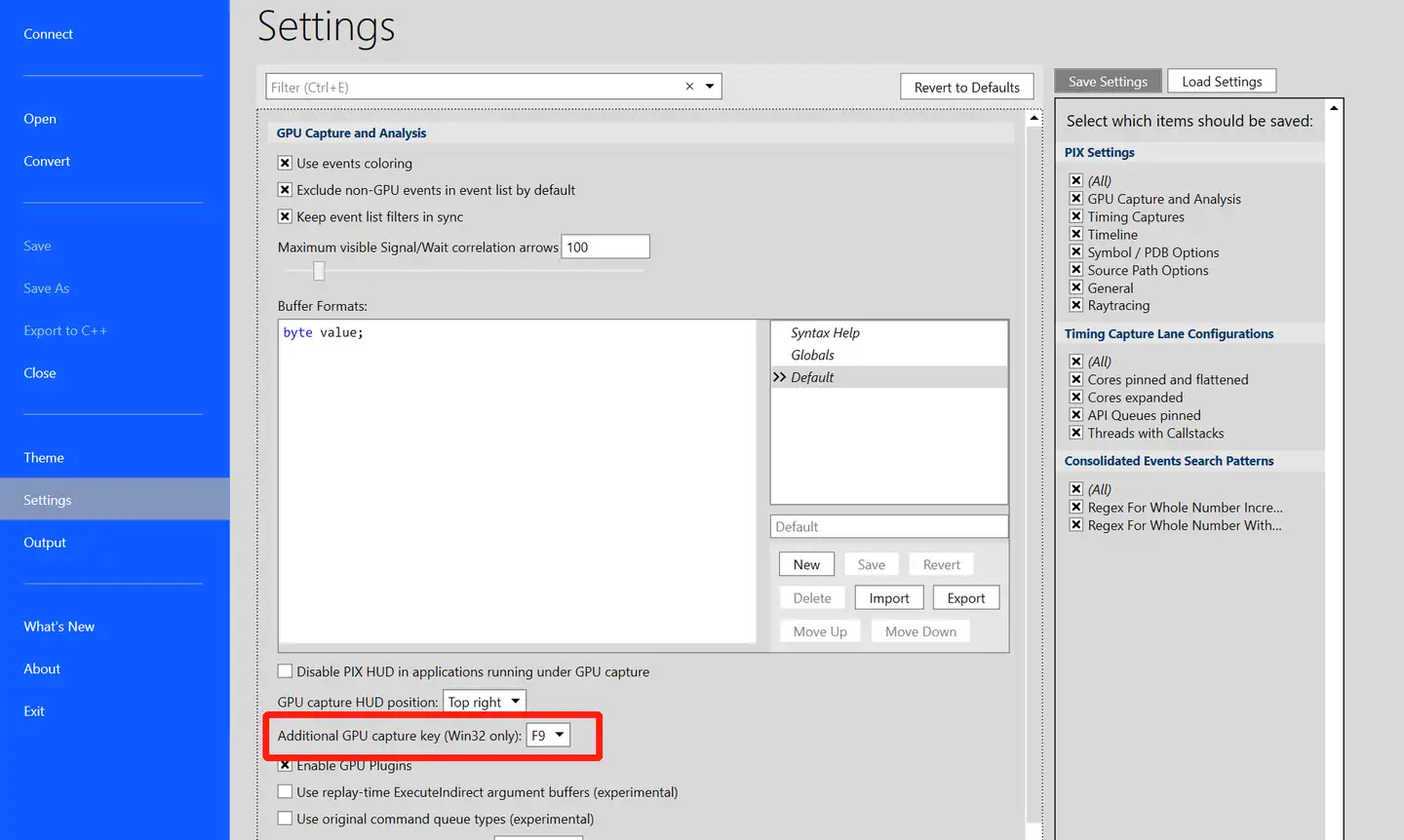Toggle Use events coloring checkbox
The height and width of the screenshot is (840, 1404).
(x=285, y=164)
